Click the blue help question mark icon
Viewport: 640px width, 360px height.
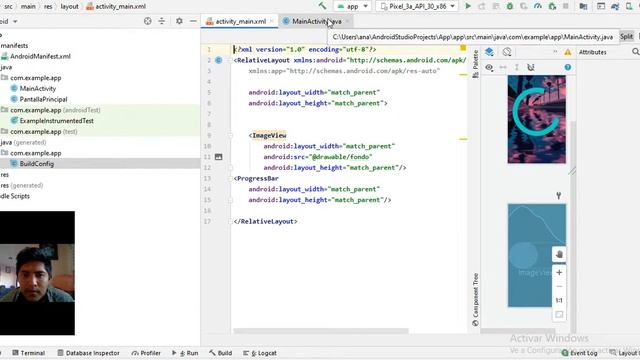[x=568, y=67]
